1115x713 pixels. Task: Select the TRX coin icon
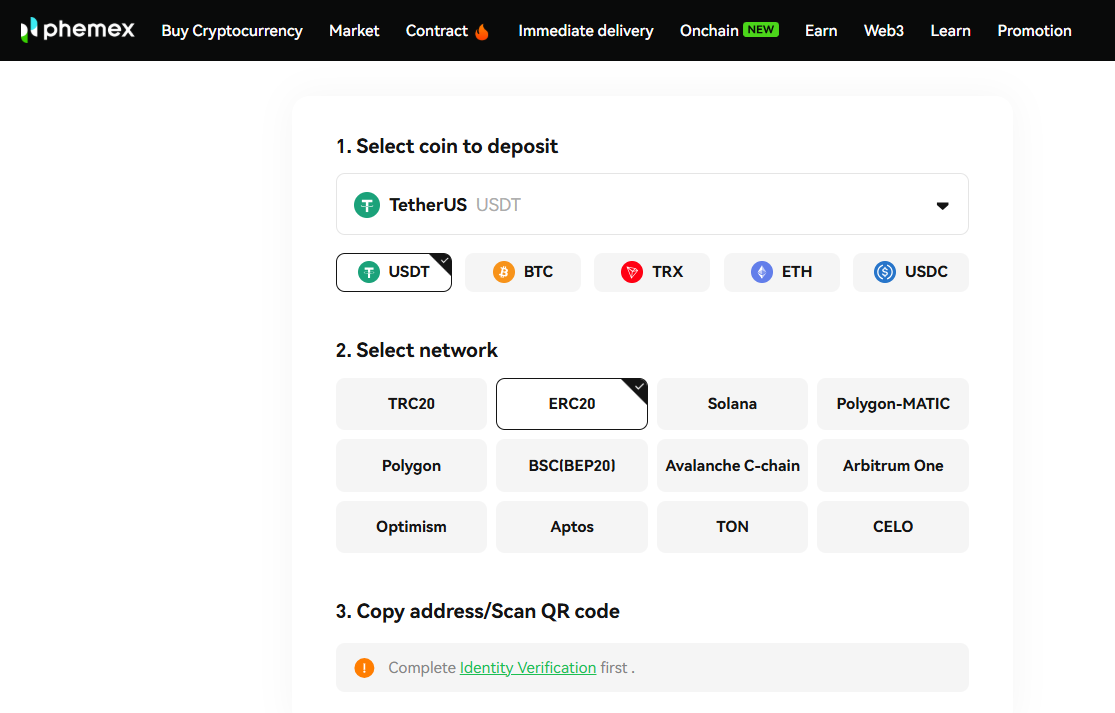coord(630,271)
